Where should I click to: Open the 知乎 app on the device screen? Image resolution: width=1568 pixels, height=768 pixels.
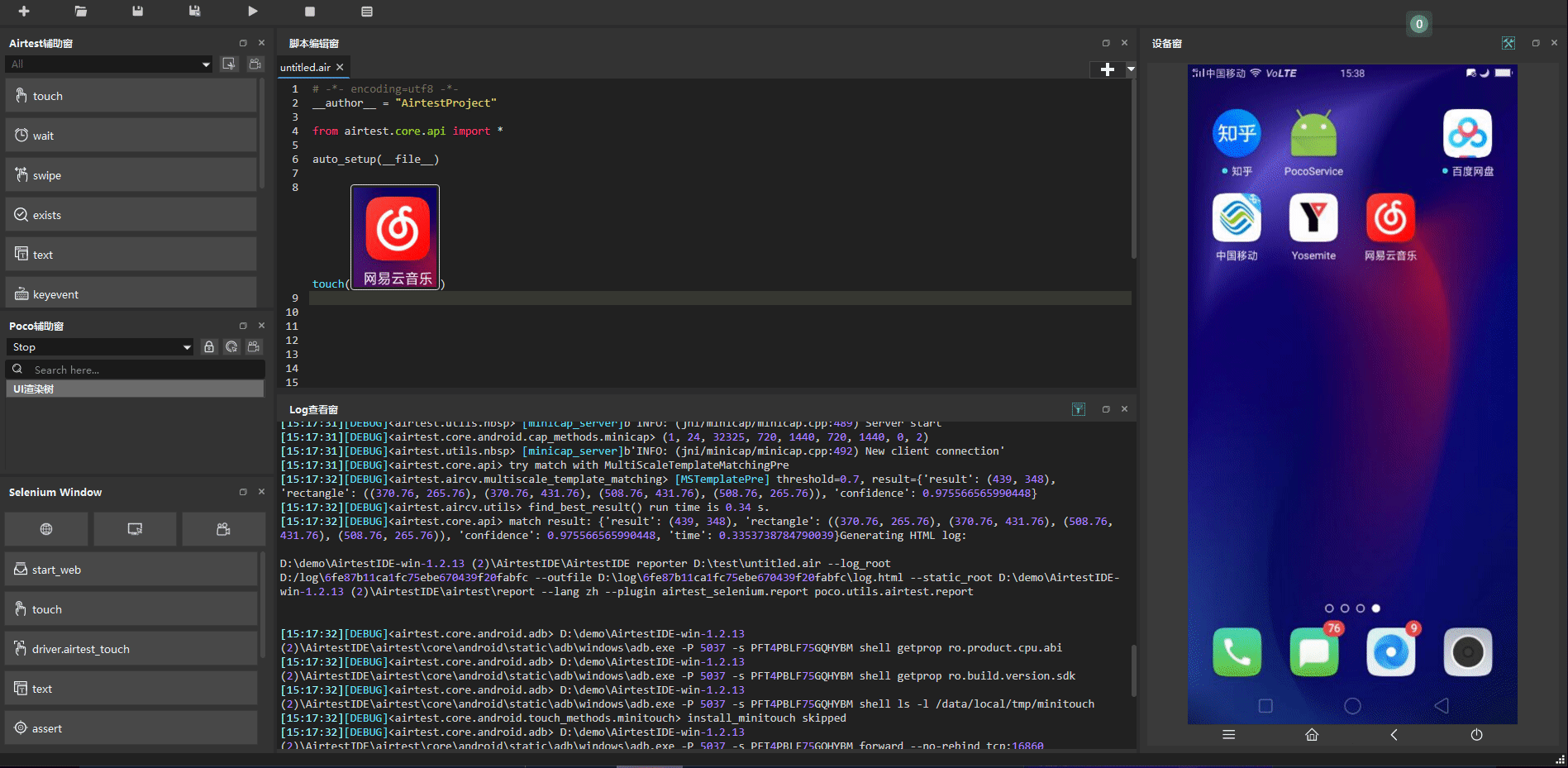coord(1237,134)
